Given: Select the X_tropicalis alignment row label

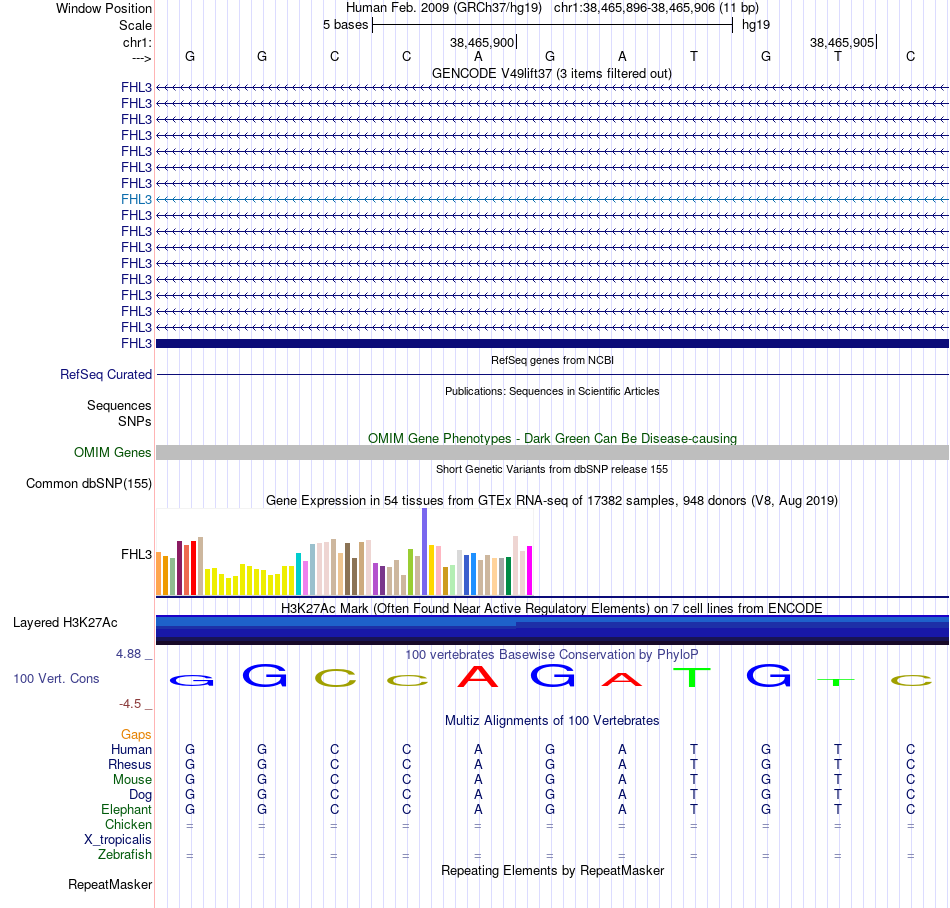Looking at the screenshot, I should click(118, 840).
